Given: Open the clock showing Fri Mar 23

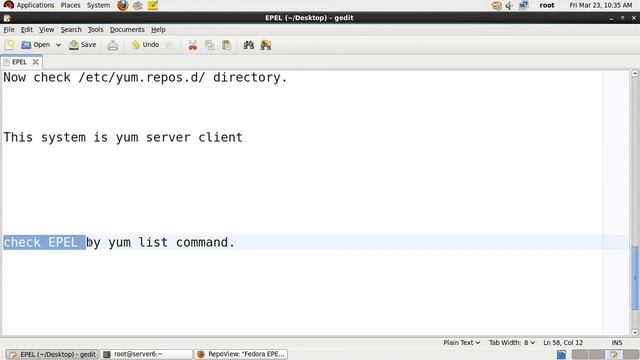Looking at the screenshot, I should click(x=600, y=5).
